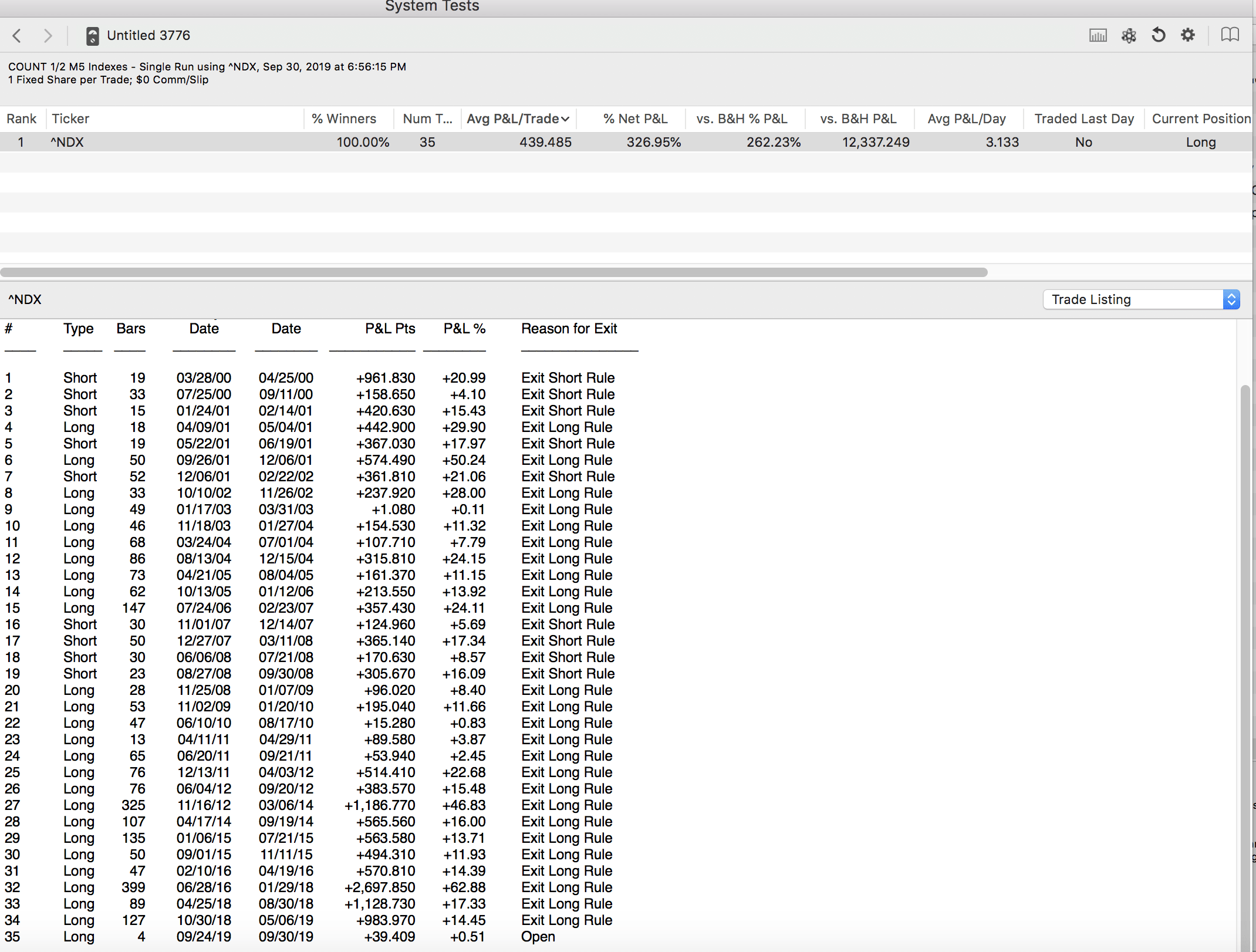Image resolution: width=1256 pixels, height=952 pixels.
Task: Open the Trade Listing dropdown
Action: point(1133,299)
